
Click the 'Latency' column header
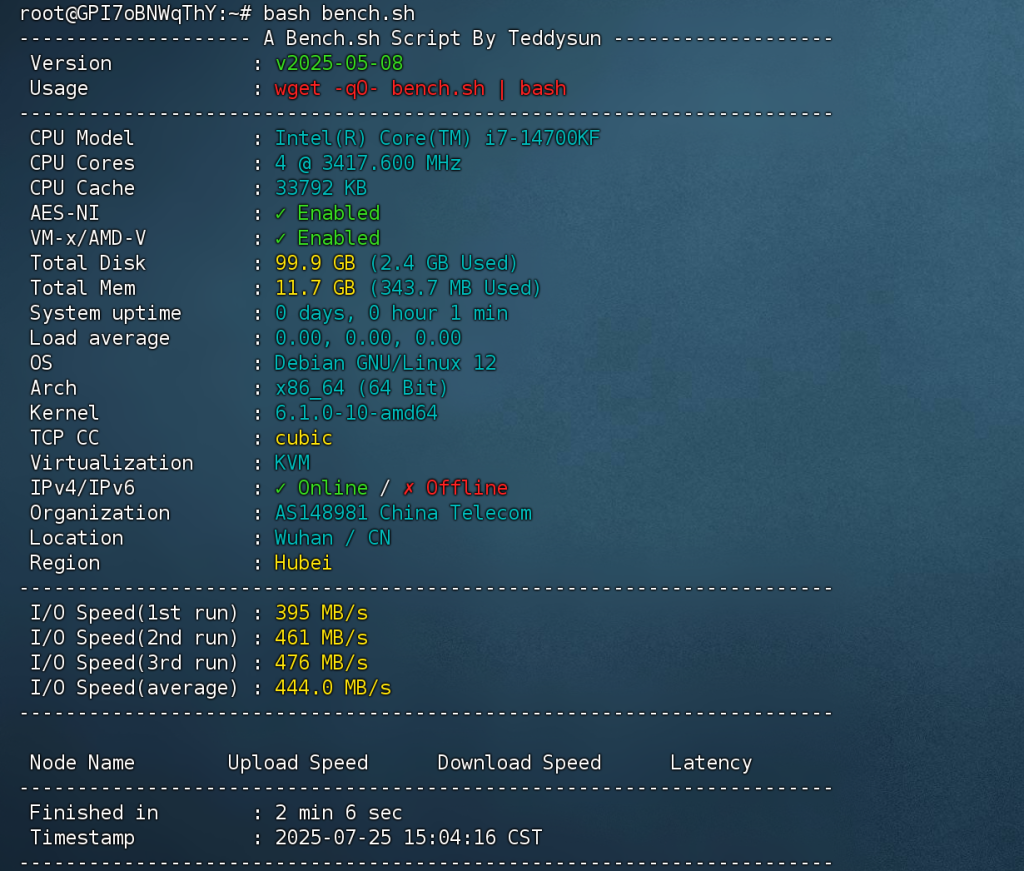711,763
